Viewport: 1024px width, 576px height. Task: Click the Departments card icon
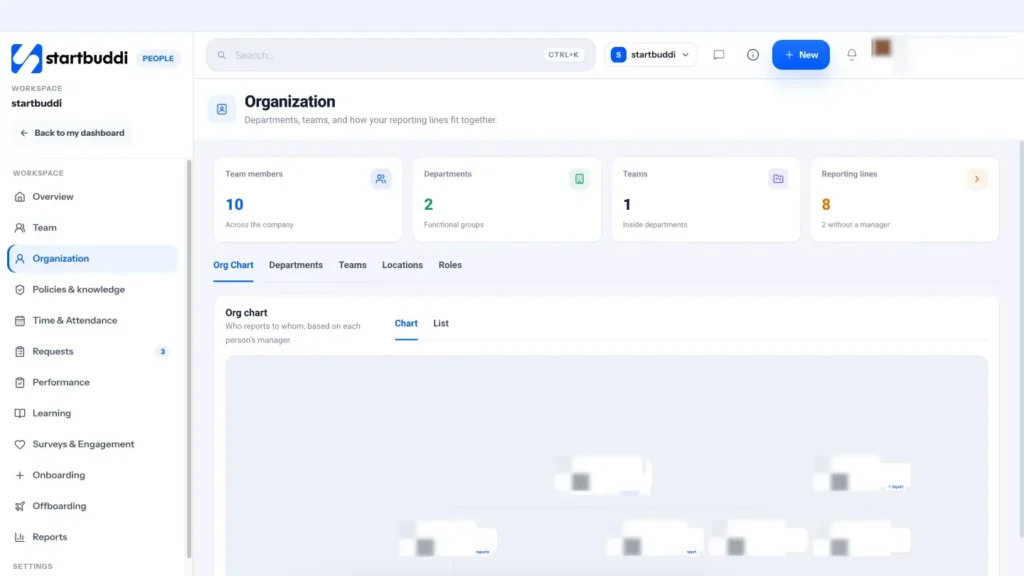tap(579, 178)
